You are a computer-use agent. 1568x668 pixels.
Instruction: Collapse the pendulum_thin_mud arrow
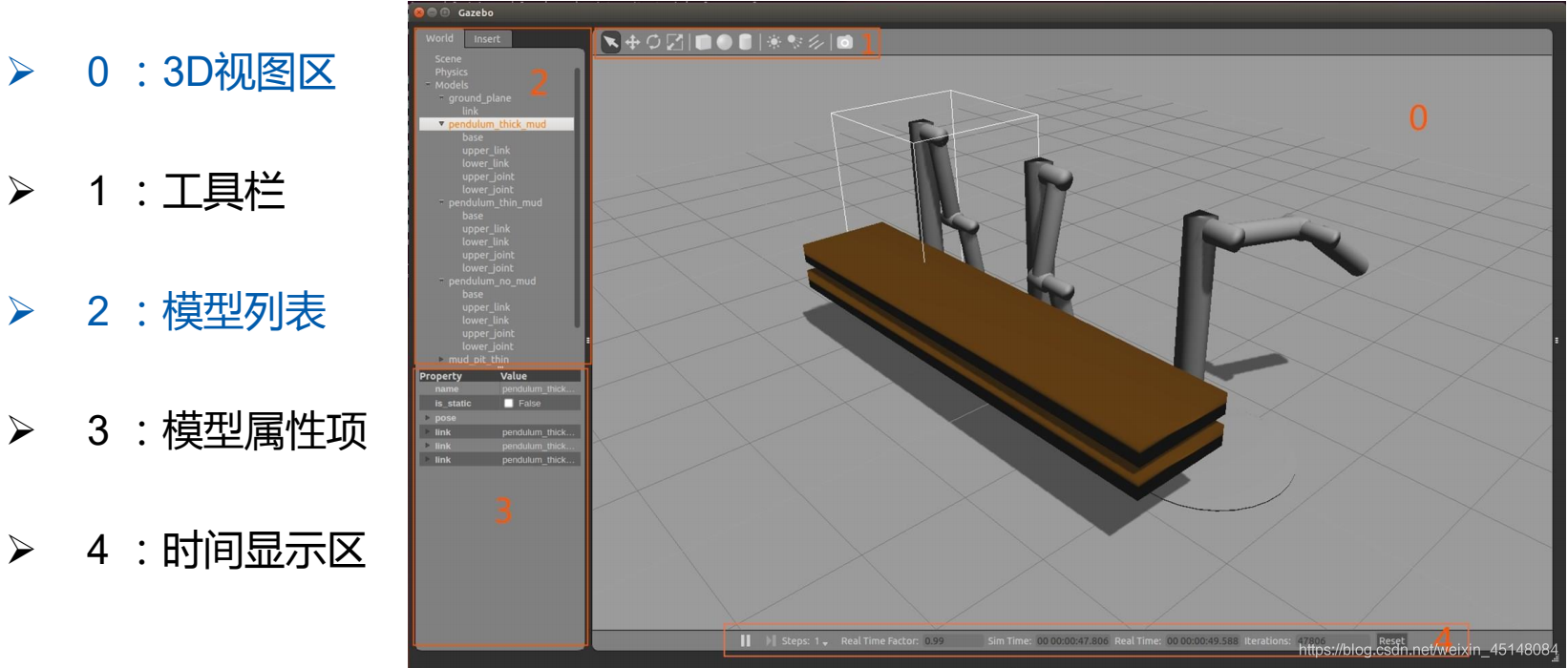point(441,202)
